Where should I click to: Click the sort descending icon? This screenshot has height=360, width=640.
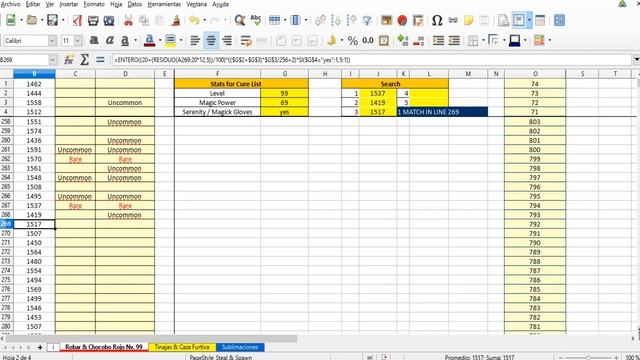(351, 20)
